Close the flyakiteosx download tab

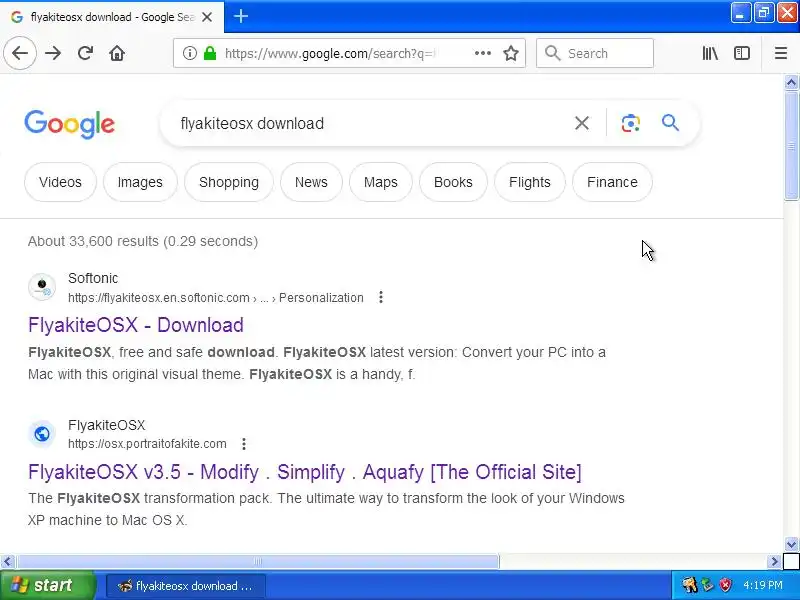pyautogui.click(x=207, y=17)
